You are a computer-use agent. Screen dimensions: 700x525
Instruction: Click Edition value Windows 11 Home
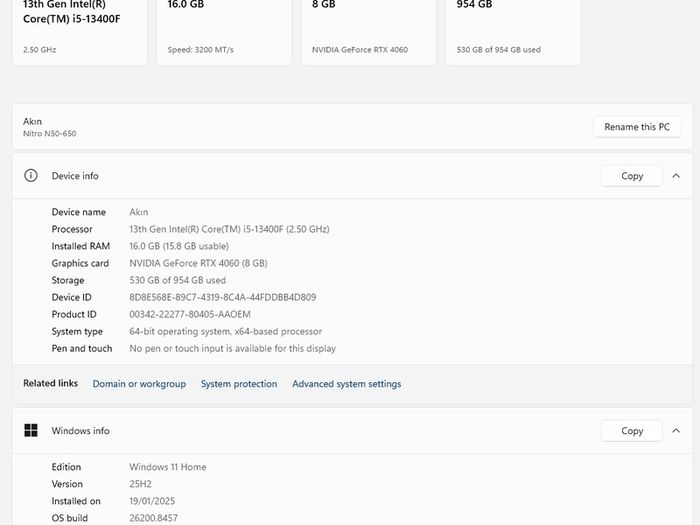(x=168, y=467)
